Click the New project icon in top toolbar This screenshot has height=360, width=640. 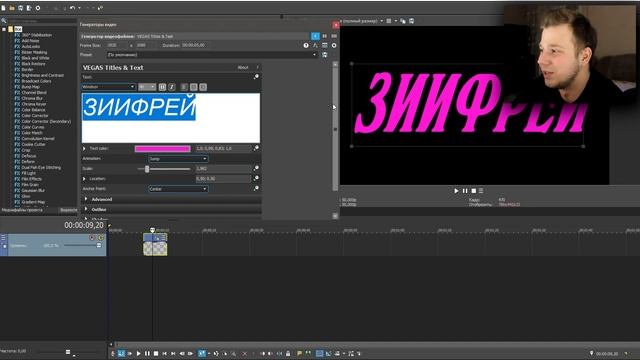[3, 8]
